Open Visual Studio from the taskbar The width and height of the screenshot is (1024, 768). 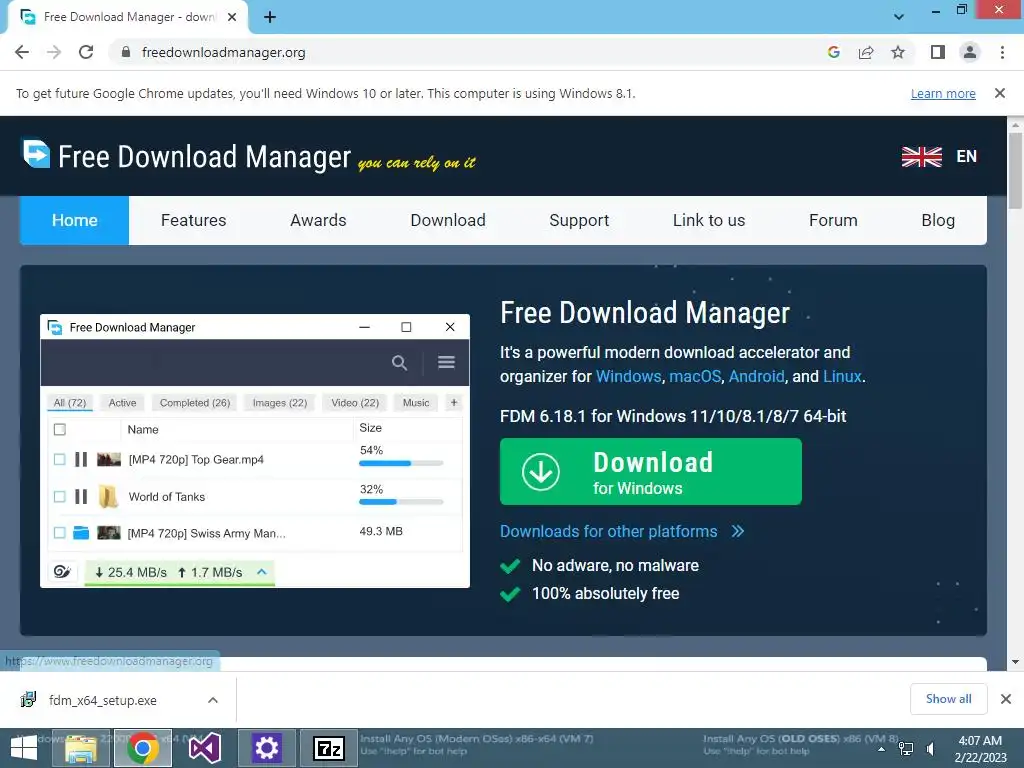[204, 748]
